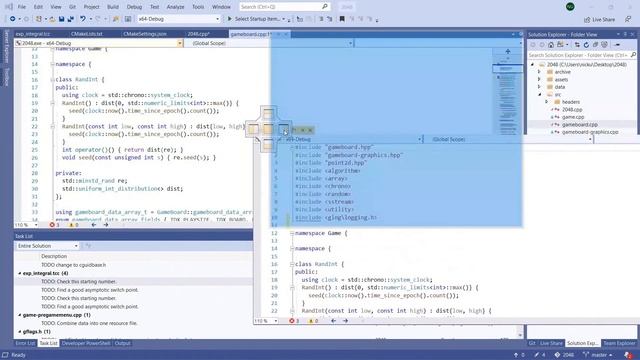Open the Output tab
The image size is (640, 360).
[122, 343]
